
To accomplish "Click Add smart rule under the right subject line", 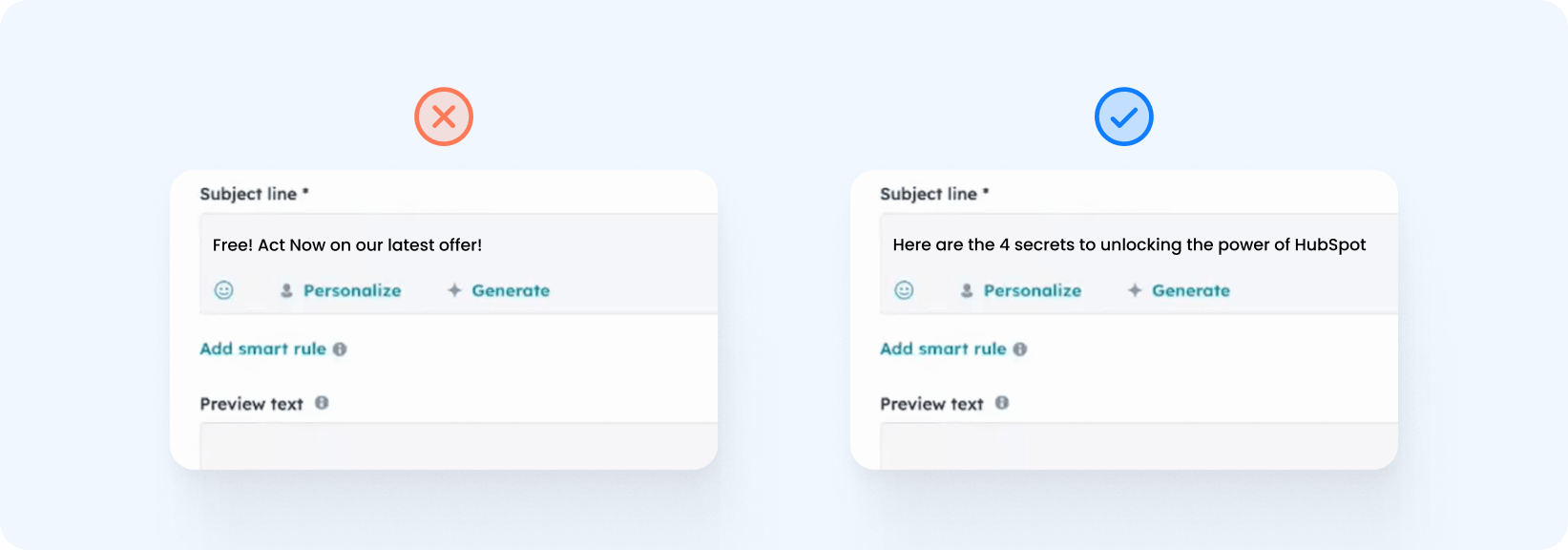I will 943,349.
